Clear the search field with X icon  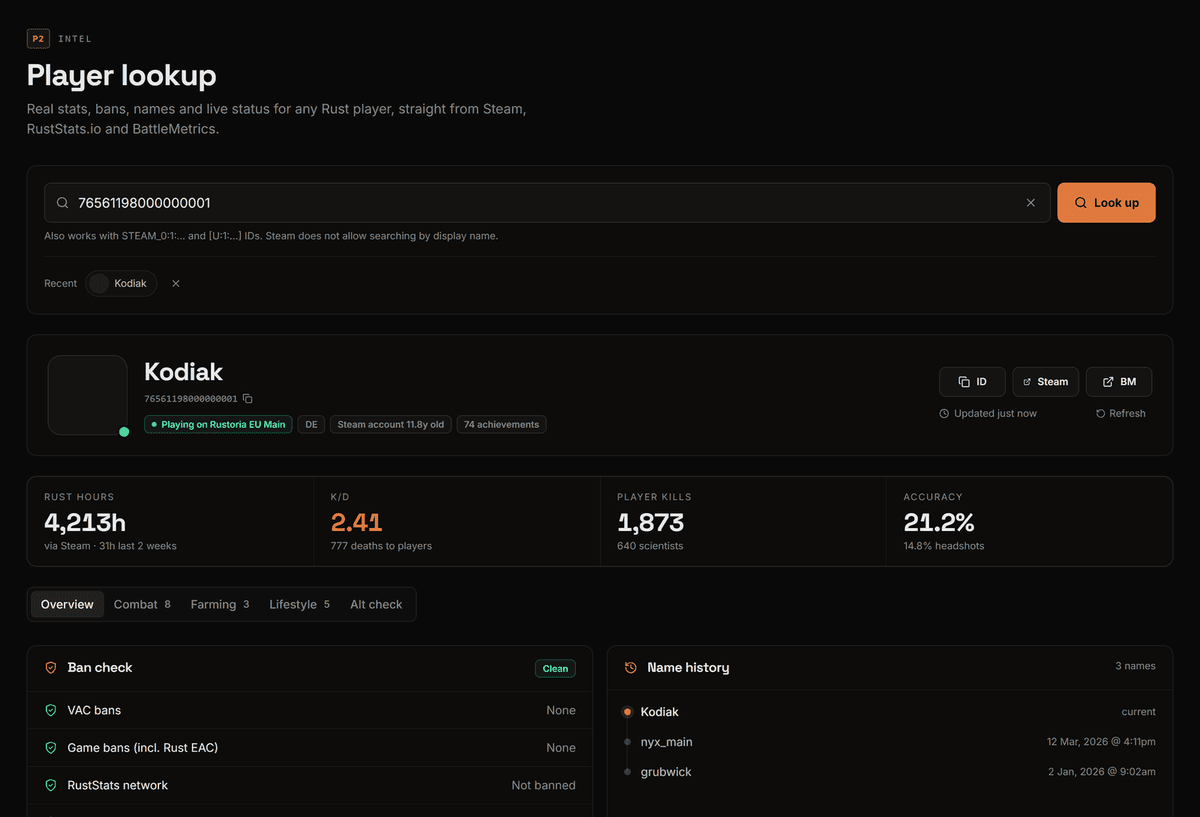1031,203
